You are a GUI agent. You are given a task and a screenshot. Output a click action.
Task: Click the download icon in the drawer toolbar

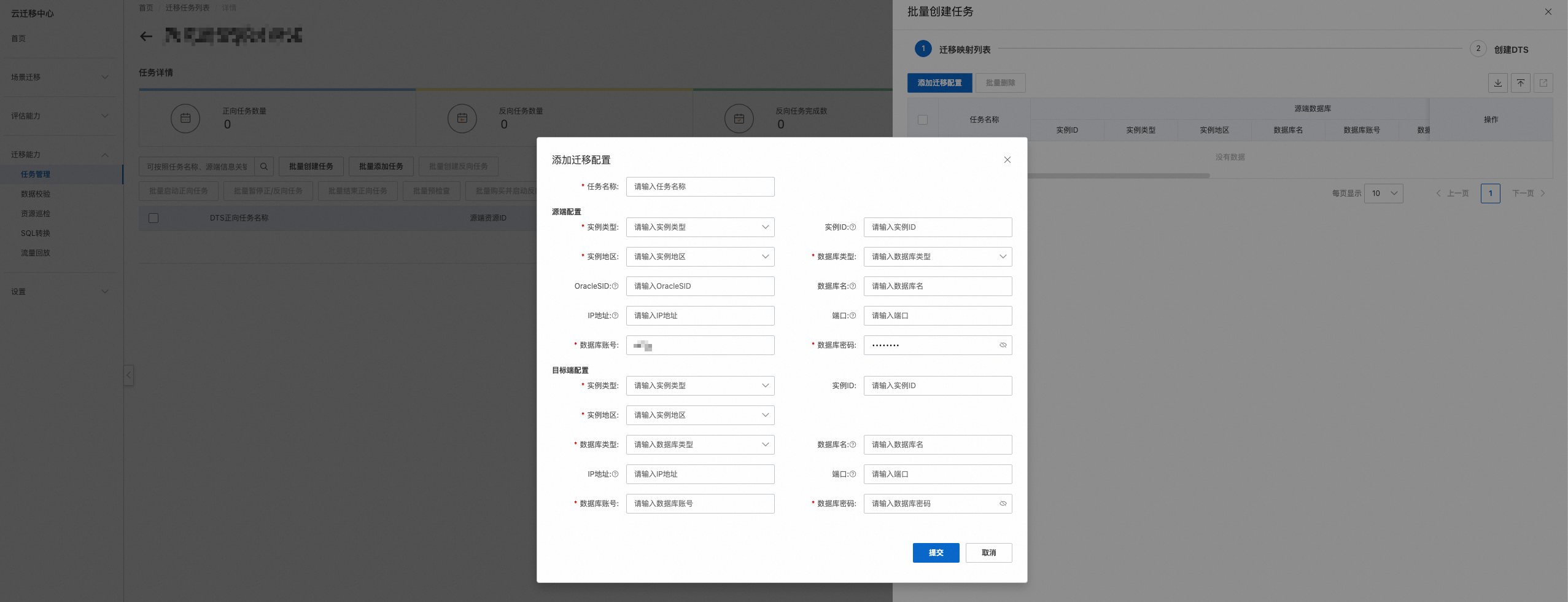tap(1497, 83)
